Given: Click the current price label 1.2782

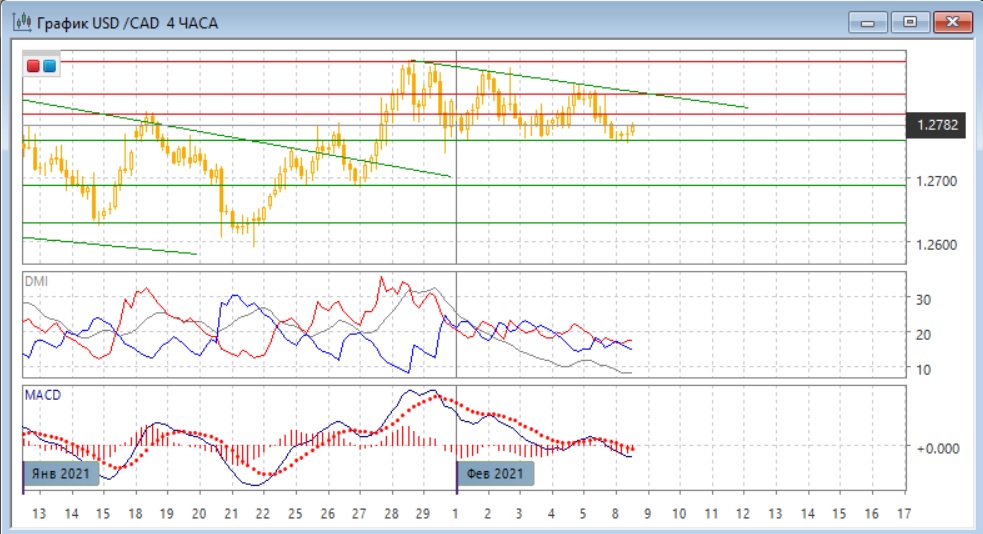Looking at the screenshot, I should pos(936,125).
